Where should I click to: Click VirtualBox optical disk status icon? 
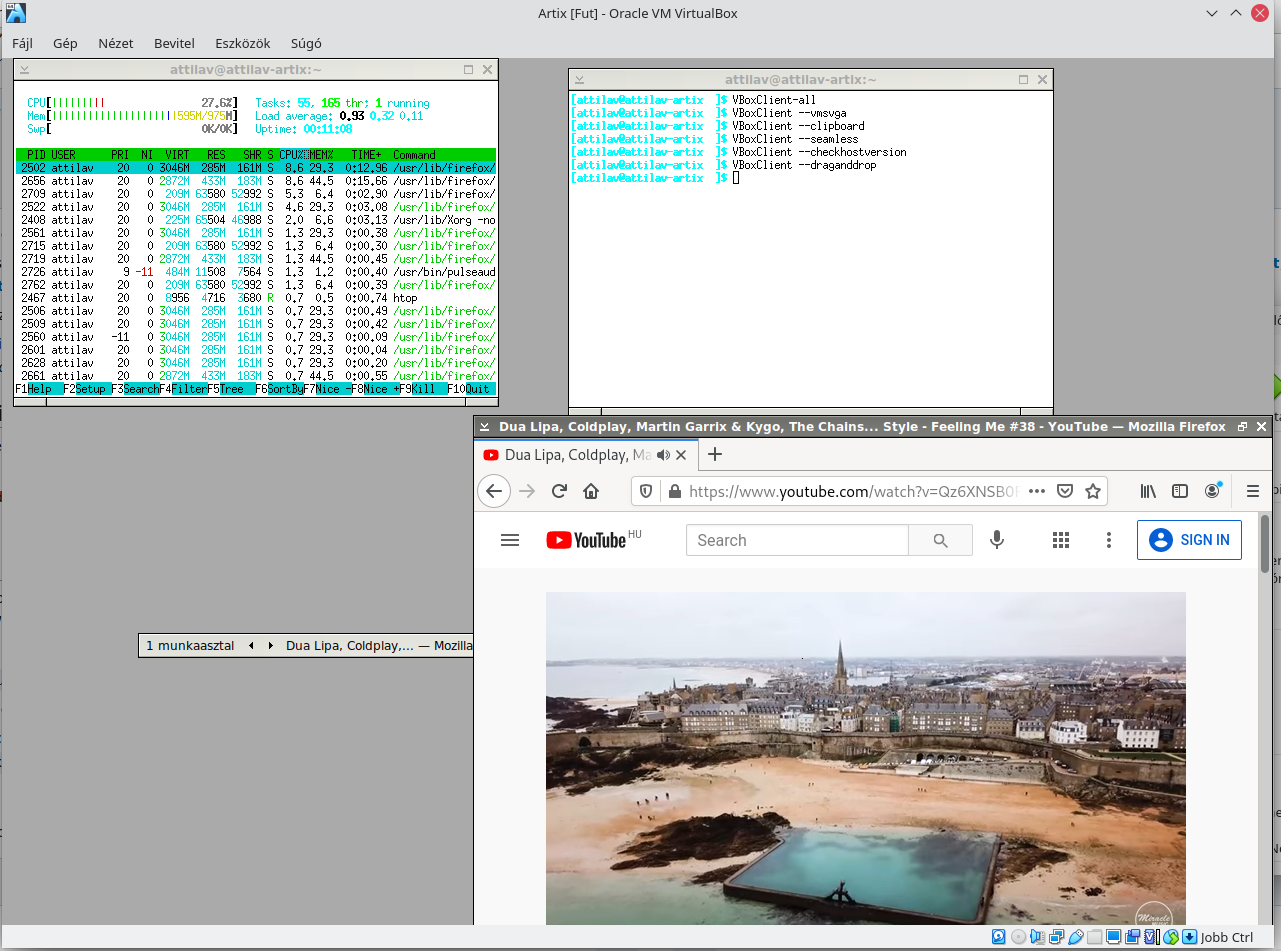1018,937
